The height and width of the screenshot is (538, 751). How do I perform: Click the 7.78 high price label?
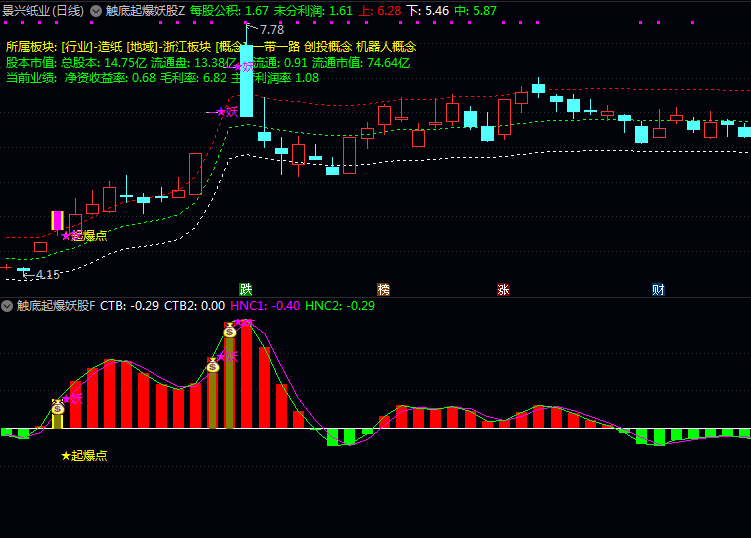[x=272, y=29]
